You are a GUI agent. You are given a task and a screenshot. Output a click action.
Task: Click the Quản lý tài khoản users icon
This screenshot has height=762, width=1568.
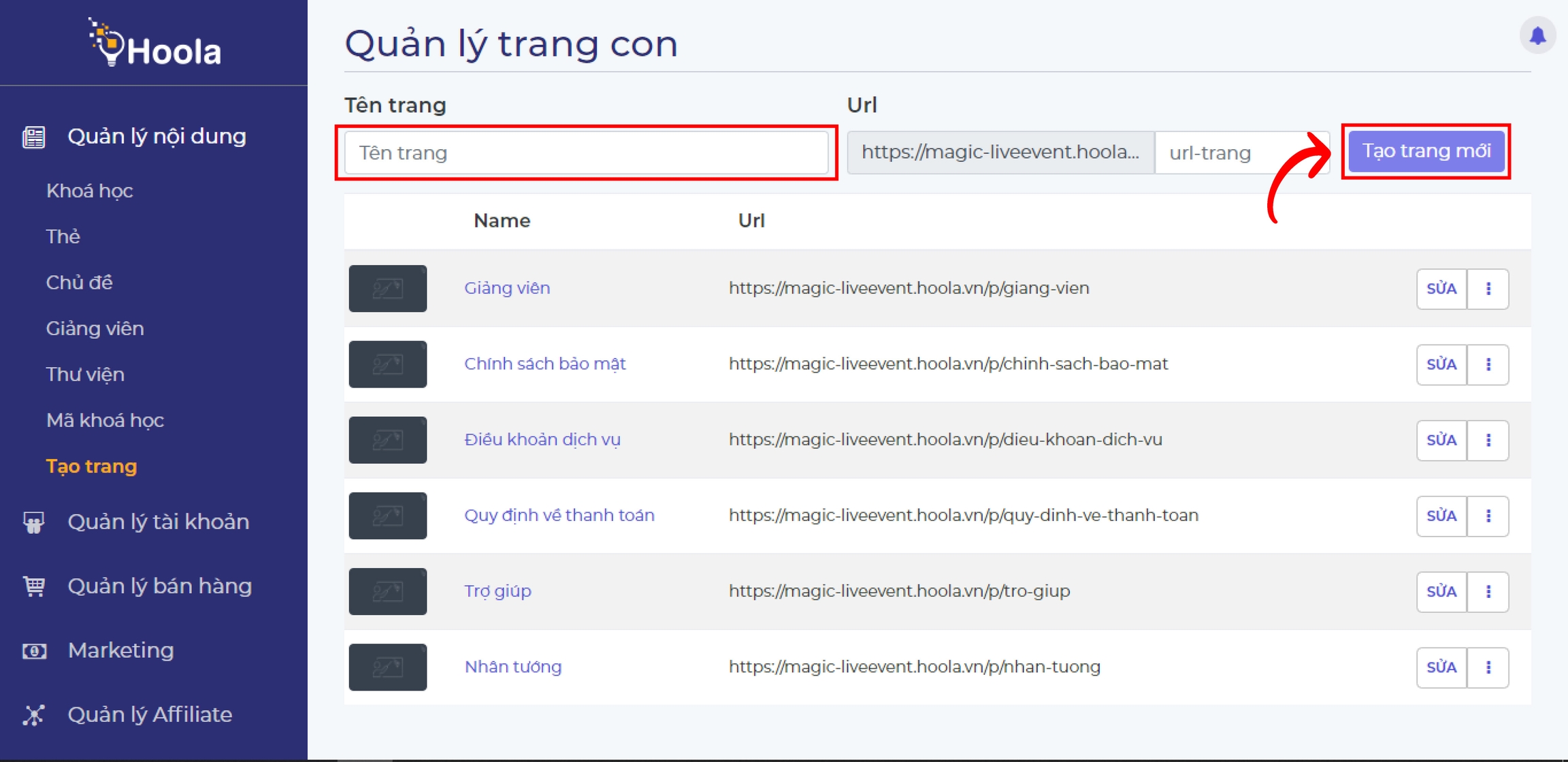pos(34,522)
